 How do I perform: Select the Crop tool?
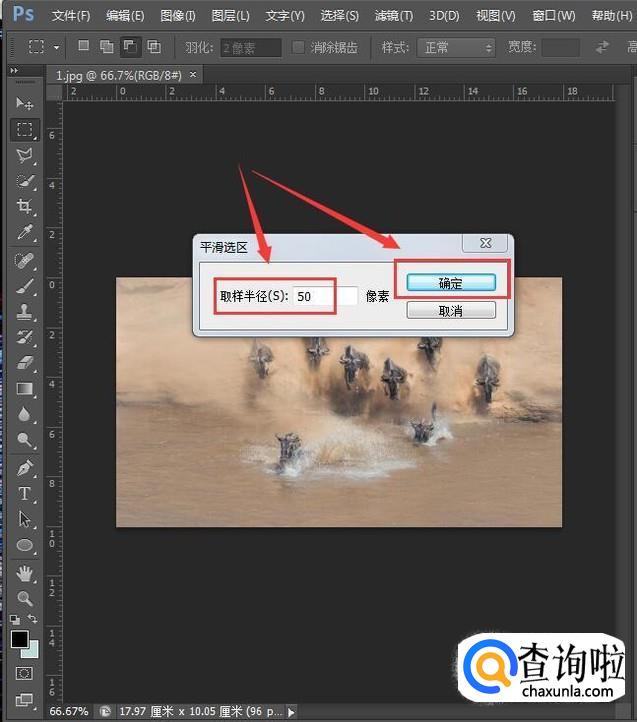(x=25, y=207)
